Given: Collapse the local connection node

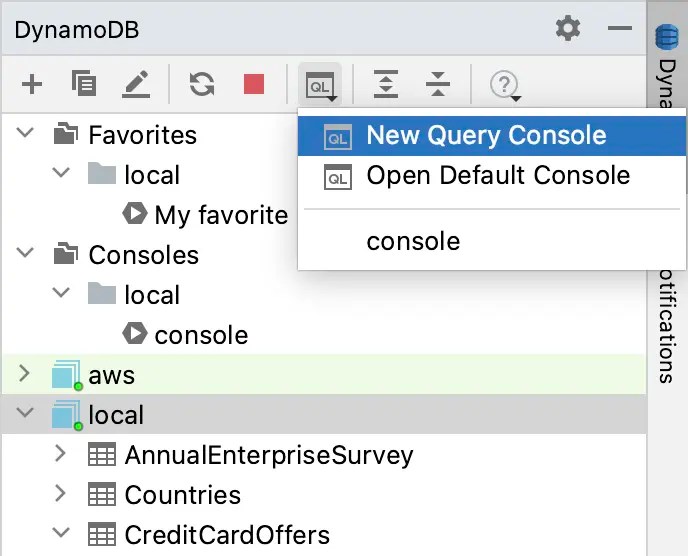Looking at the screenshot, I should click(x=25, y=413).
